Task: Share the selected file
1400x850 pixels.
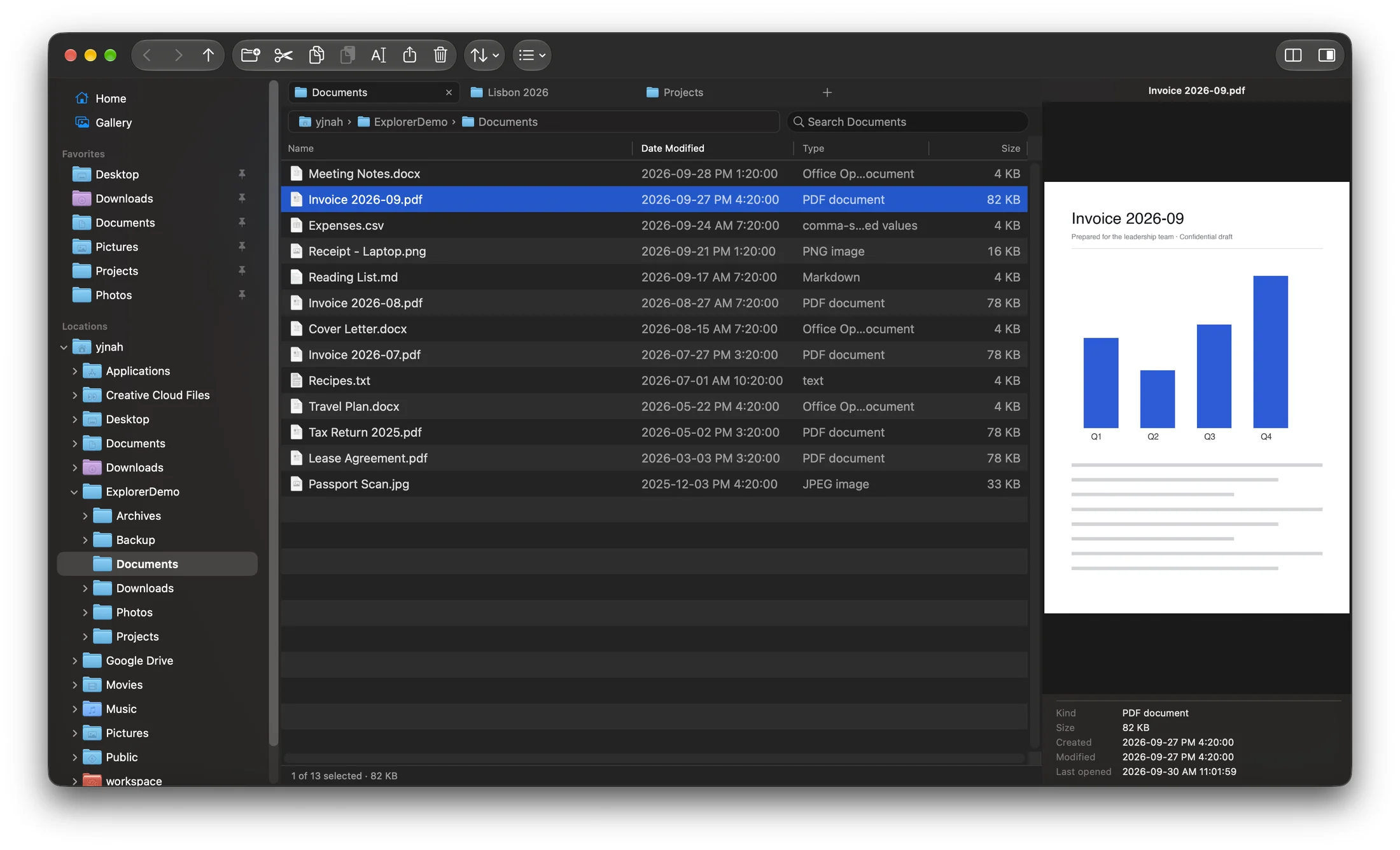Action: [409, 55]
